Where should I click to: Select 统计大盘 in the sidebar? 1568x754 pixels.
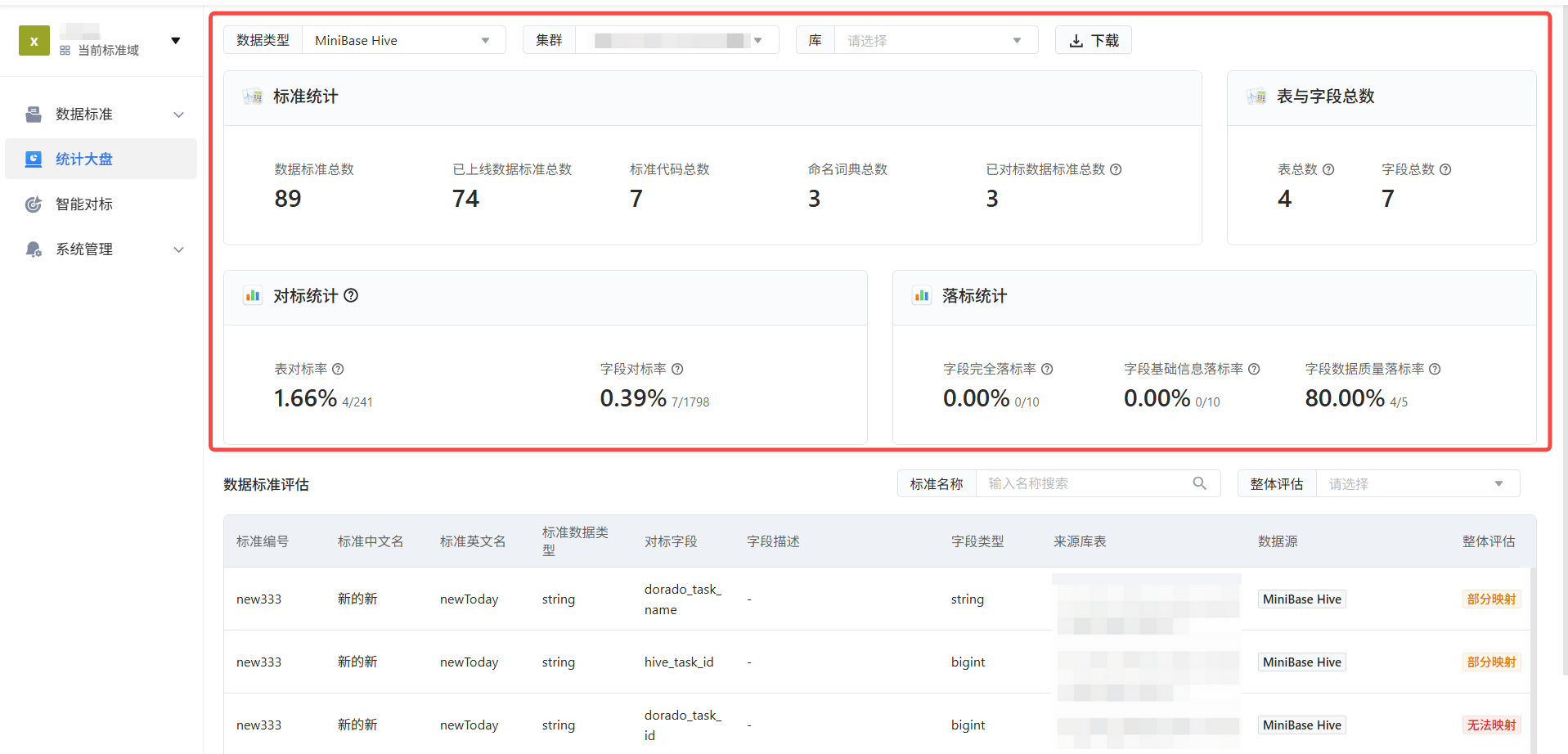click(x=84, y=159)
